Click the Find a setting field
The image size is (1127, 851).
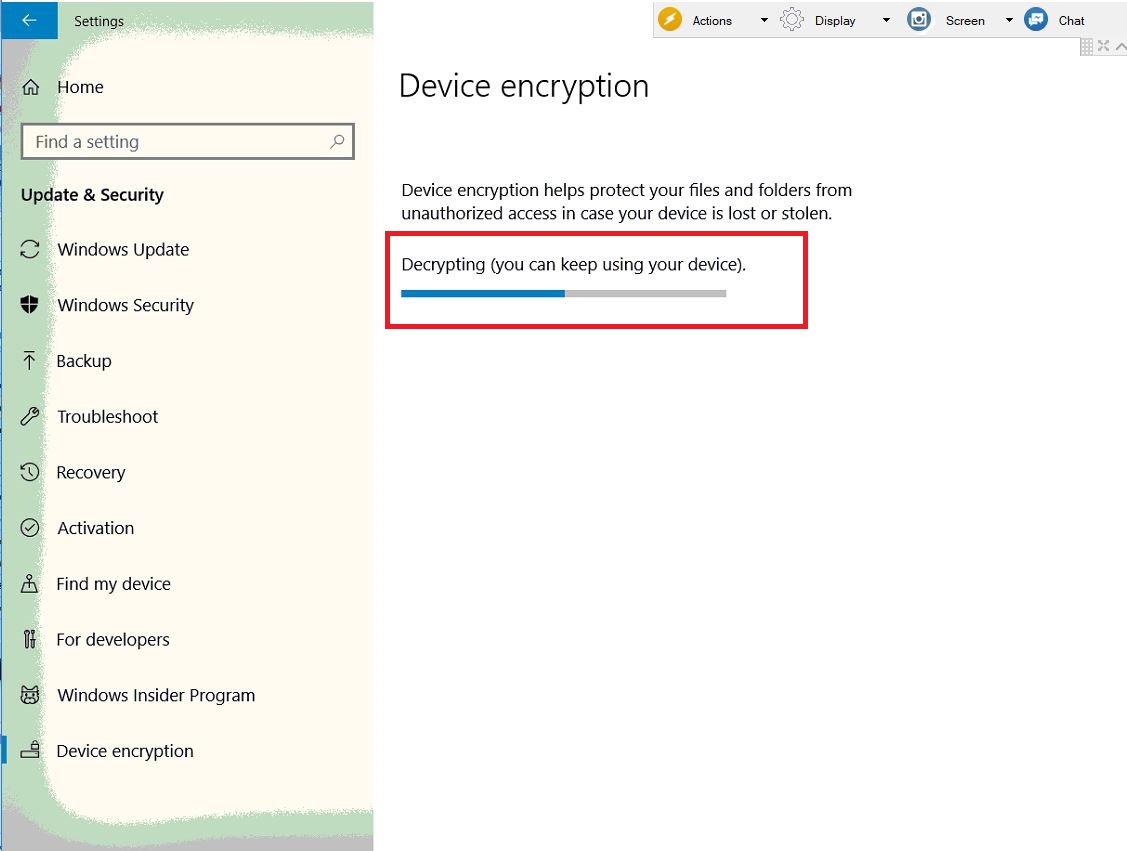click(x=188, y=142)
